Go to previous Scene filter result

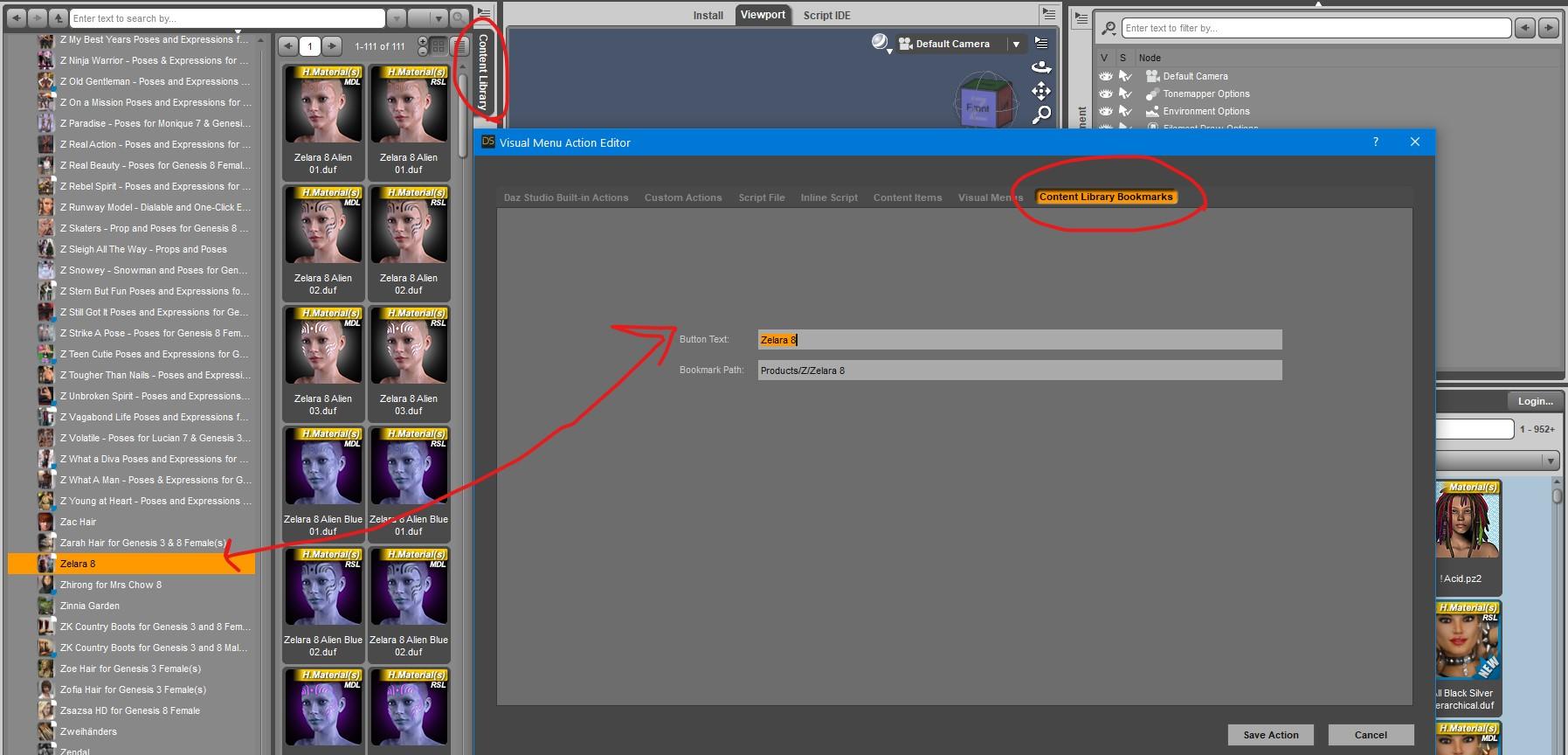point(1525,28)
